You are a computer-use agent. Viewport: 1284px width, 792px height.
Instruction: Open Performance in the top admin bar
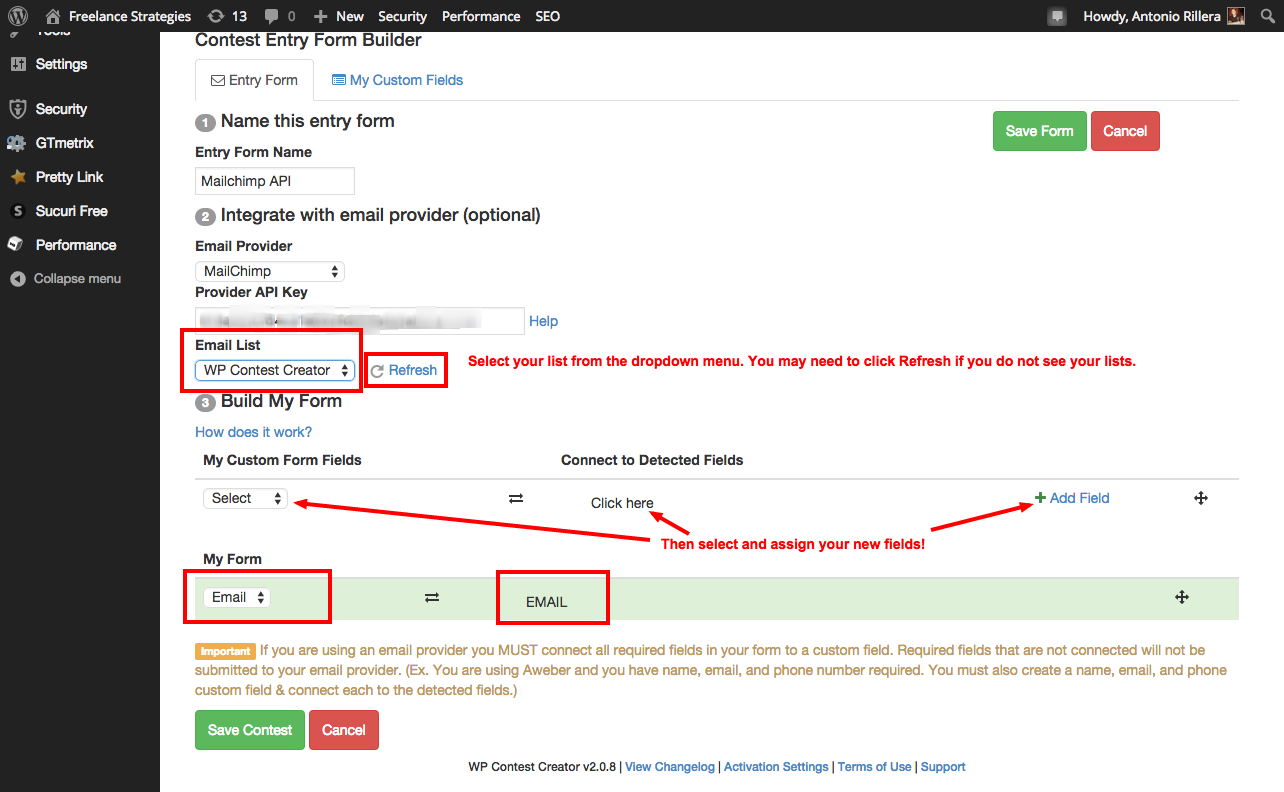[481, 16]
